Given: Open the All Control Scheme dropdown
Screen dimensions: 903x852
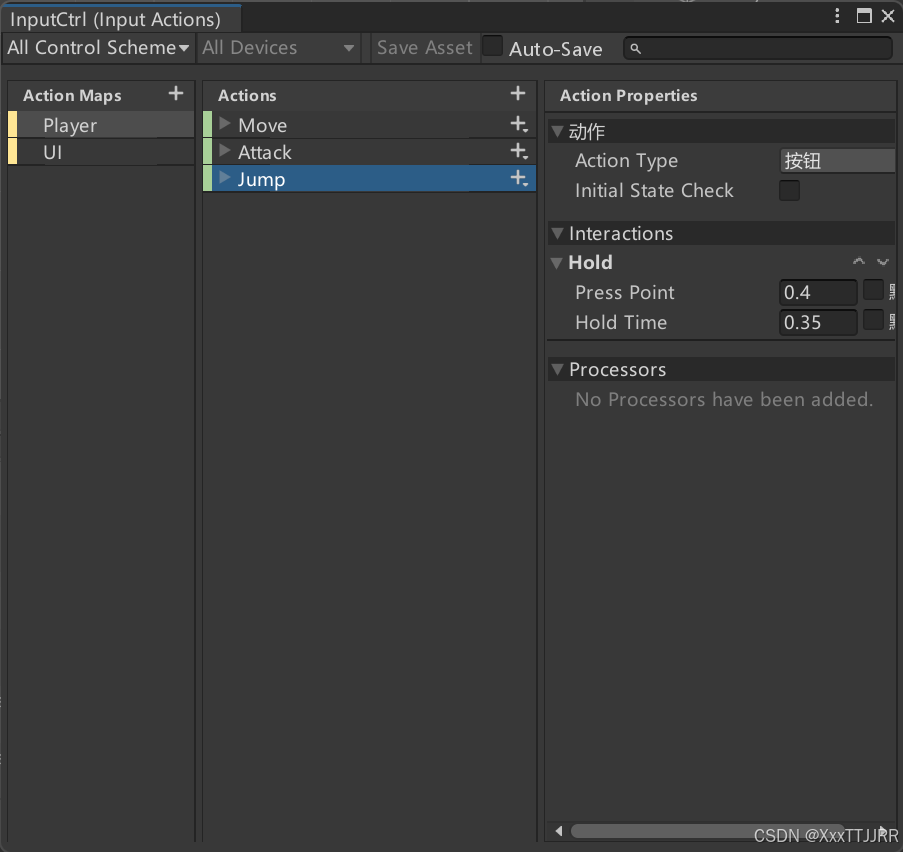Looking at the screenshot, I should (x=97, y=47).
